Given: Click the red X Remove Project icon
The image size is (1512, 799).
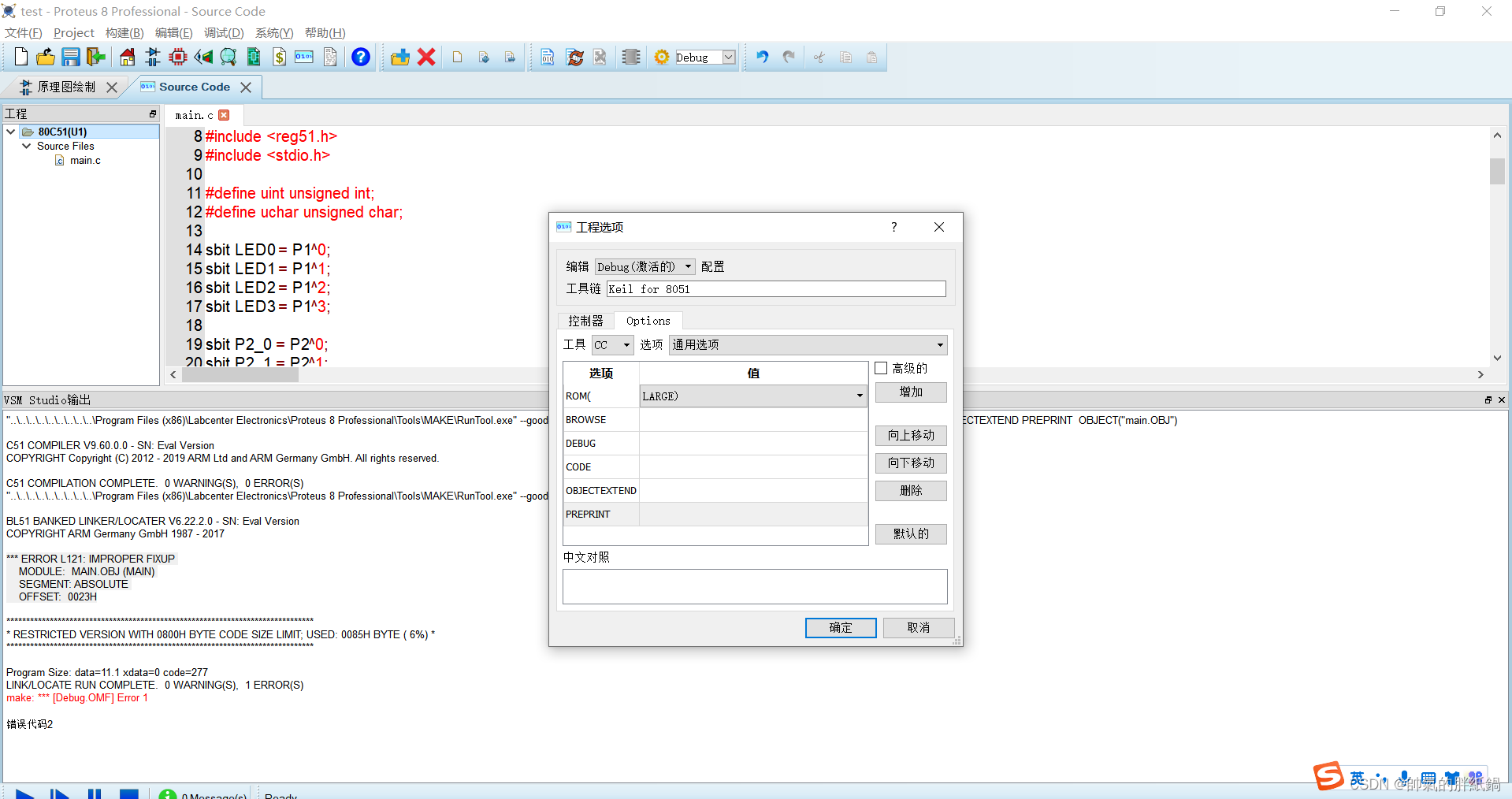Looking at the screenshot, I should coord(426,57).
